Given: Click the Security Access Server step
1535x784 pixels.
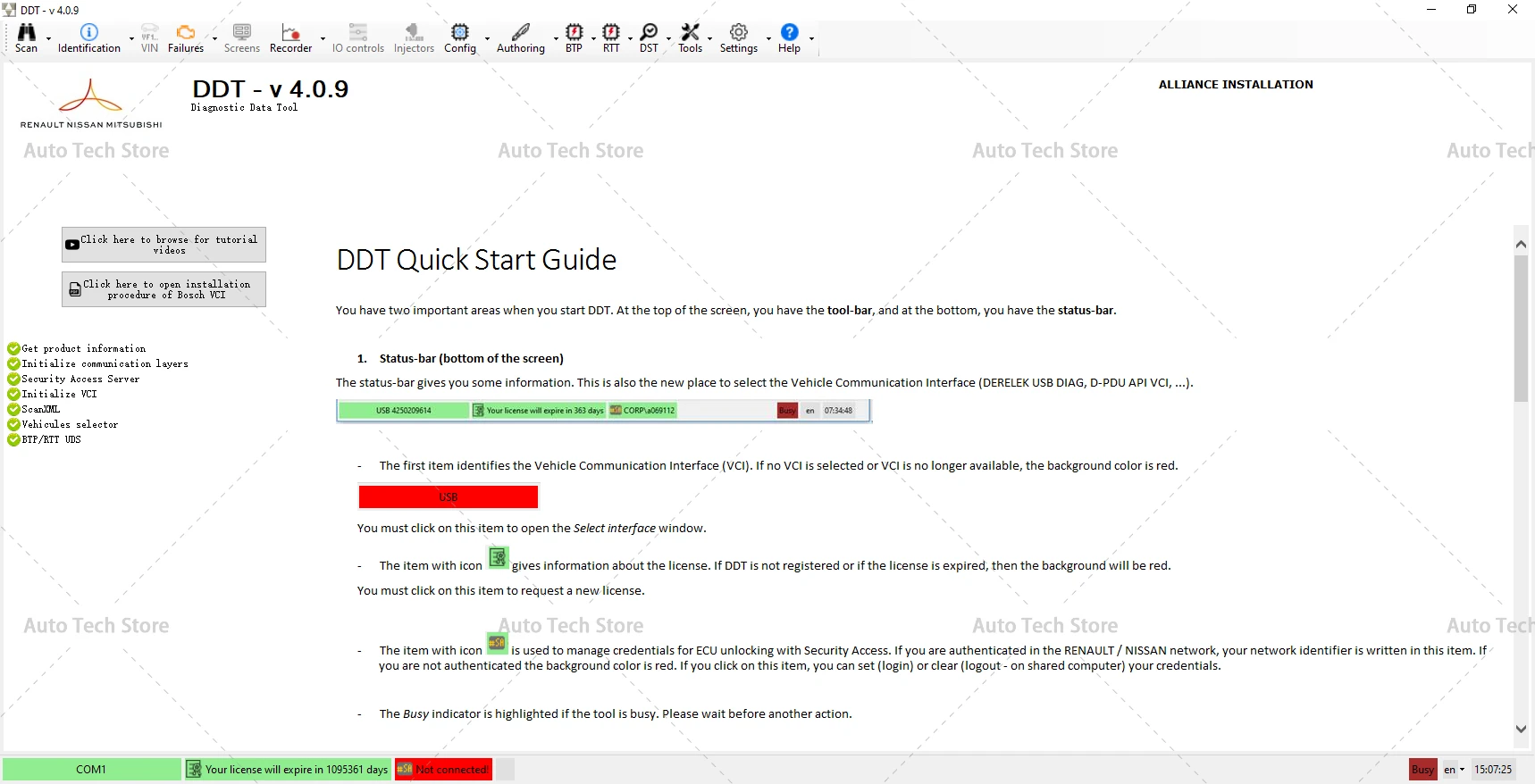Looking at the screenshot, I should 73,379.
